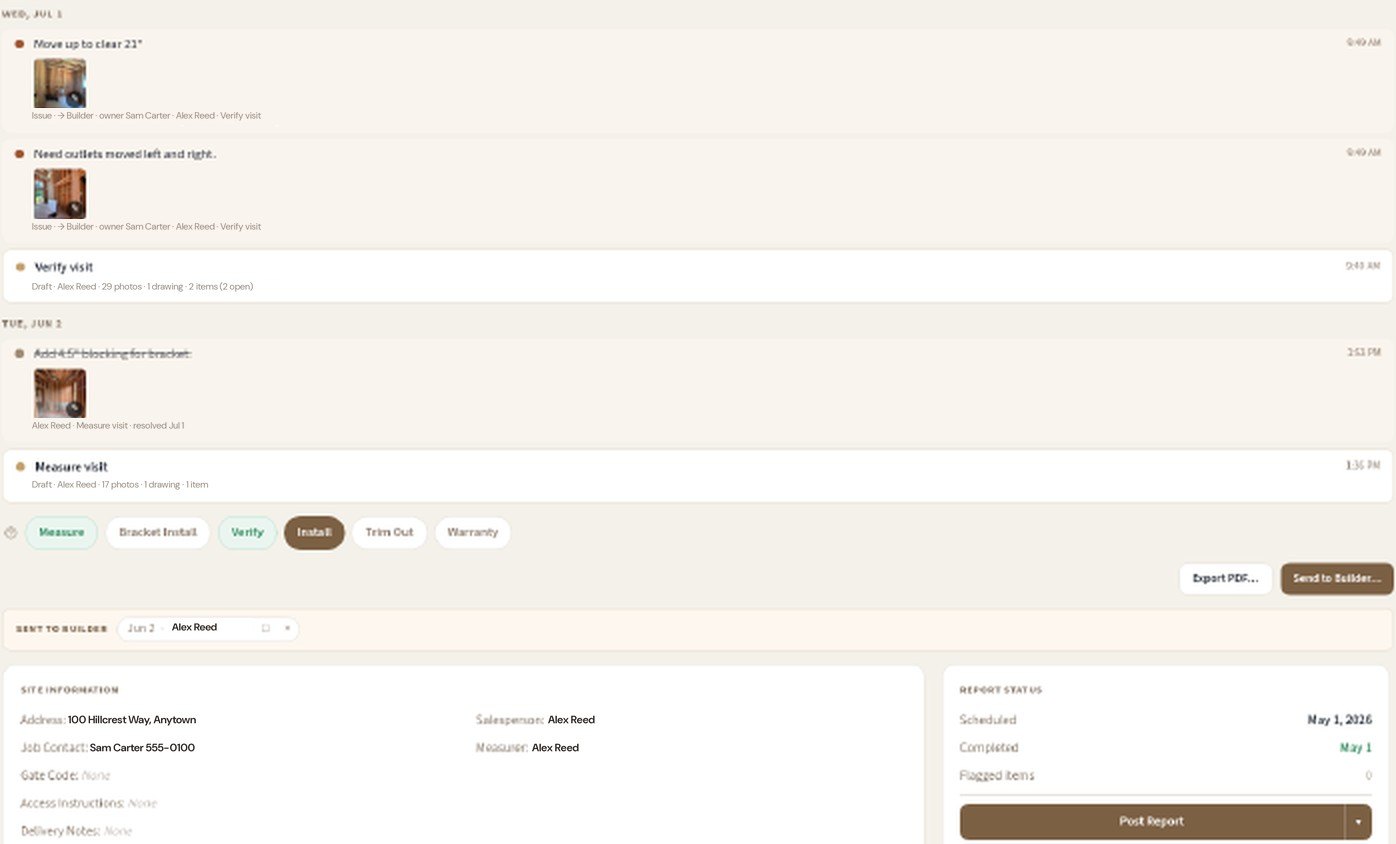Viewport: 1396px width, 844px height.
Task: Click the Measurer name Alex Reed
Action: [555, 748]
